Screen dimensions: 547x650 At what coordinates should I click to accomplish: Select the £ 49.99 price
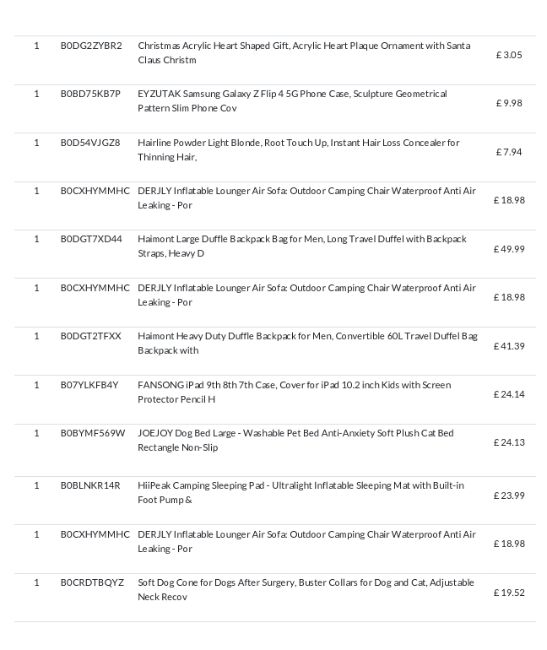[509, 249]
